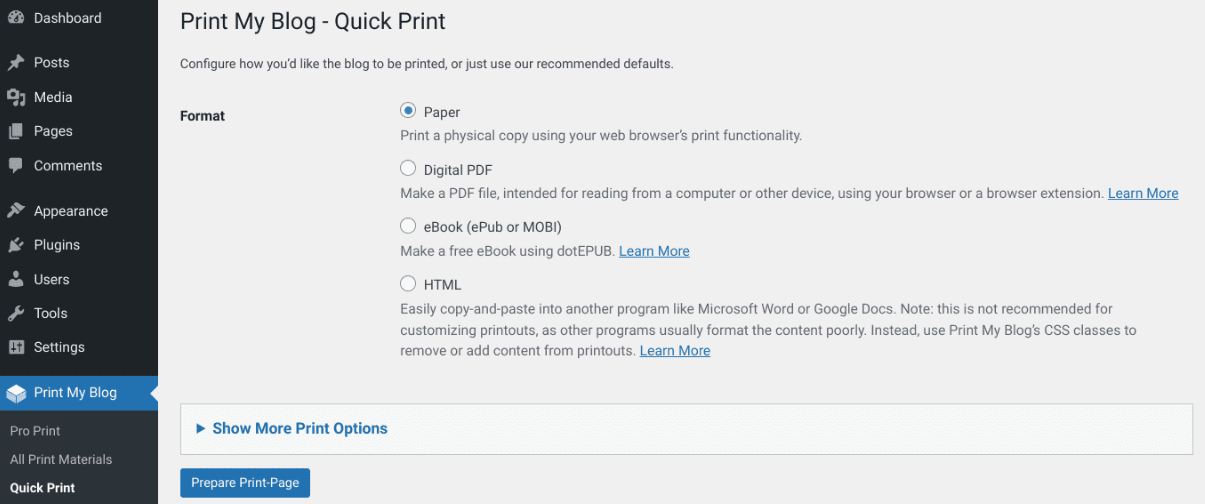Expand Show More Print Options

click(299, 428)
